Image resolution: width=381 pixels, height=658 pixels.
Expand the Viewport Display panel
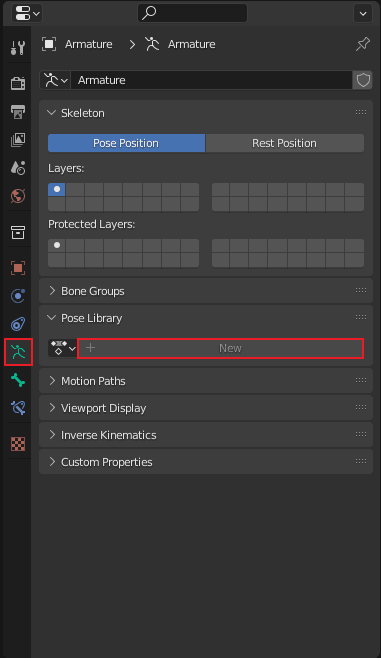(52, 408)
